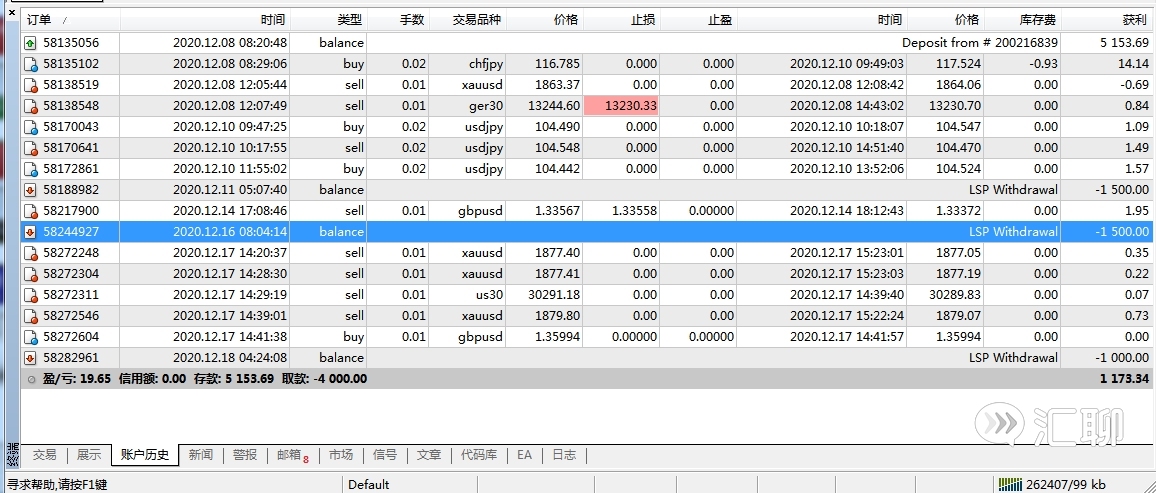Viewport: 1156px width, 493px height.
Task: Click the withdrawal icon for order 58188982
Action: 30,190
